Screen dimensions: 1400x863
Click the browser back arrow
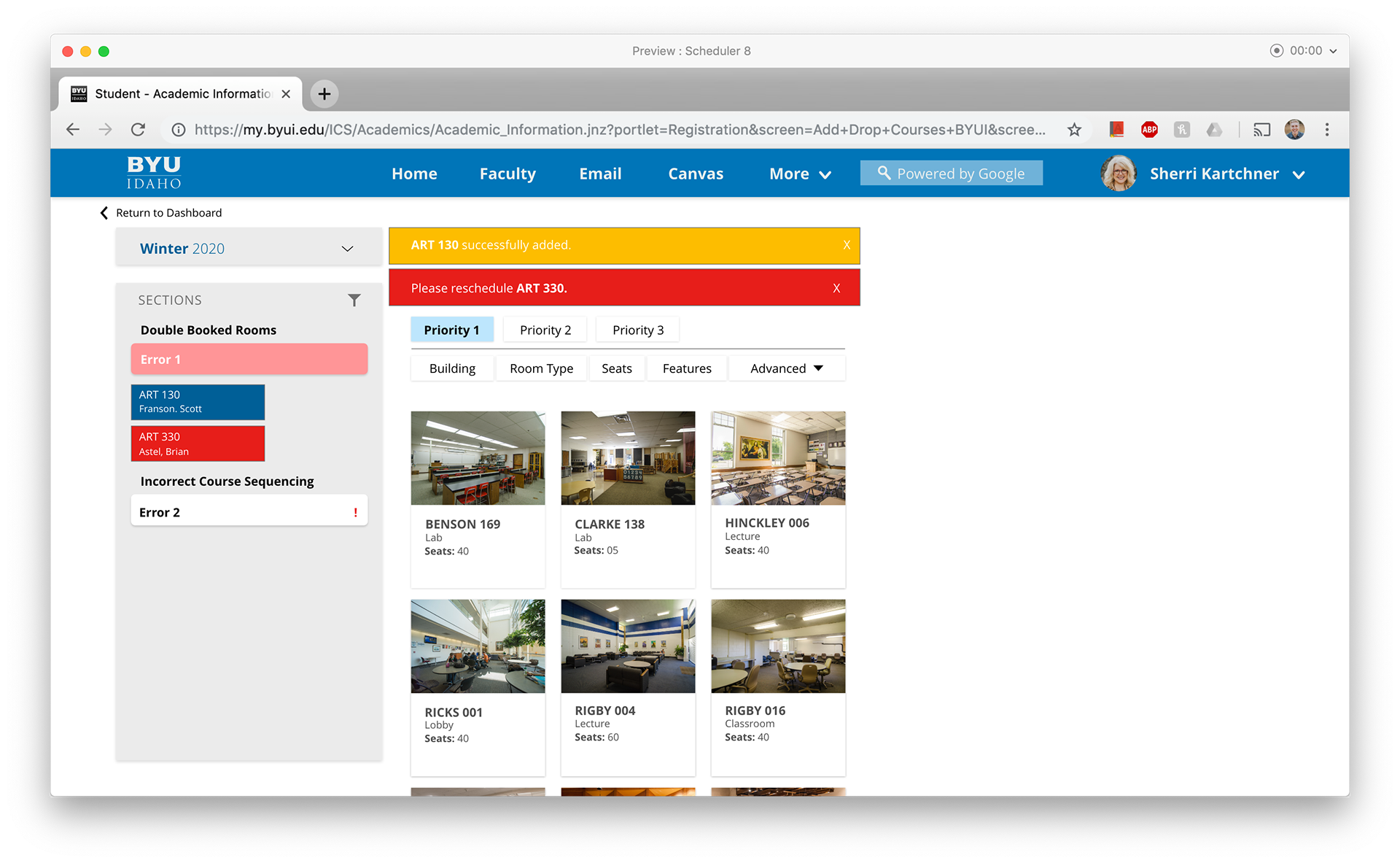point(73,130)
